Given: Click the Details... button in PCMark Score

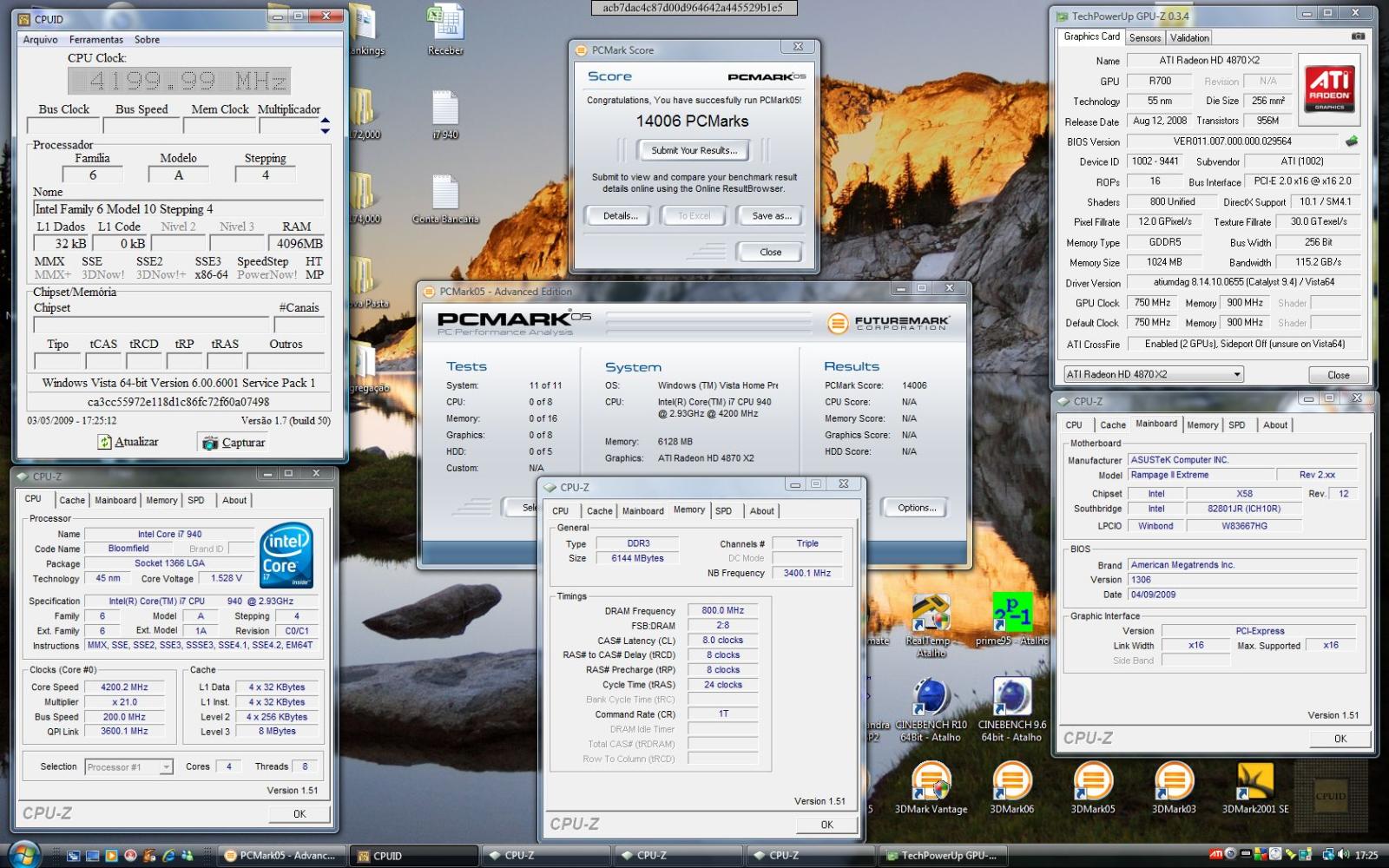Looking at the screenshot, I should 621,215.
